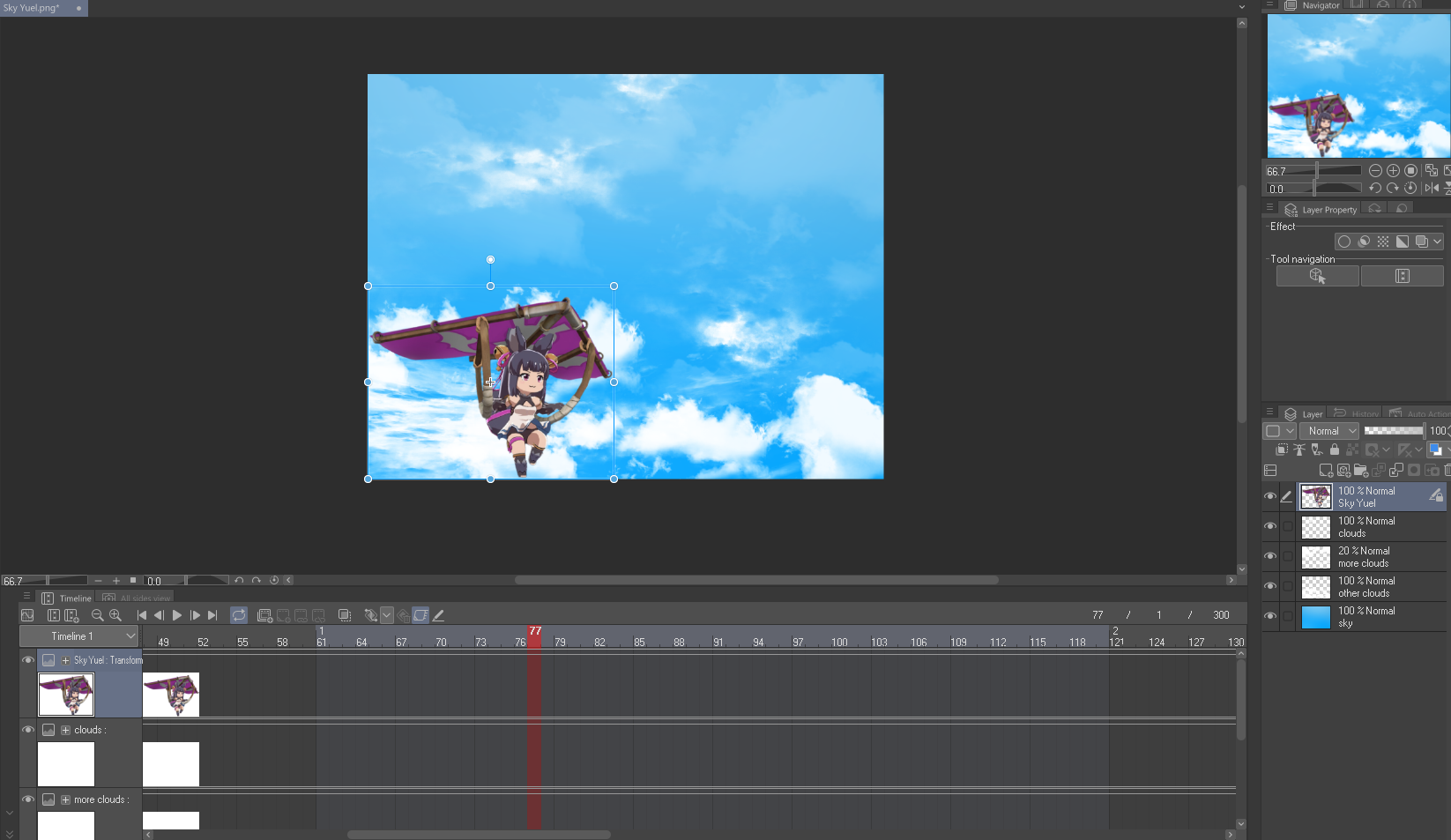Create a new raster layer

point(1326,471)
